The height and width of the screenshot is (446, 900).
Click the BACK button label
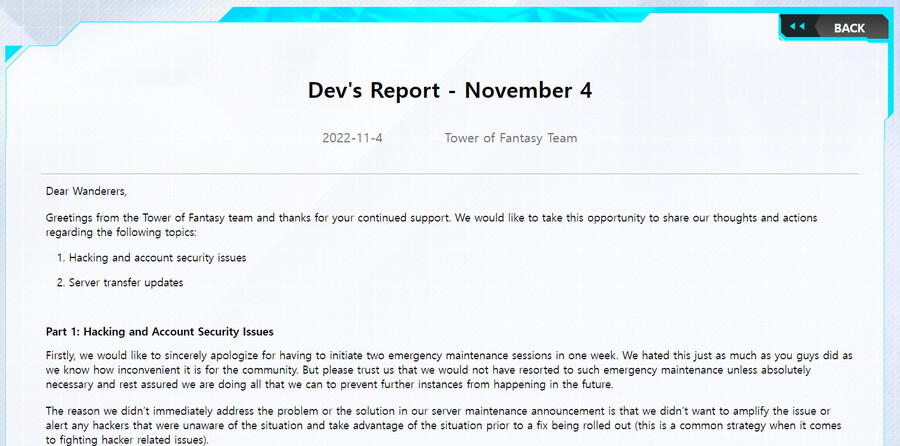pyautogui.click(x=848, y=28)
